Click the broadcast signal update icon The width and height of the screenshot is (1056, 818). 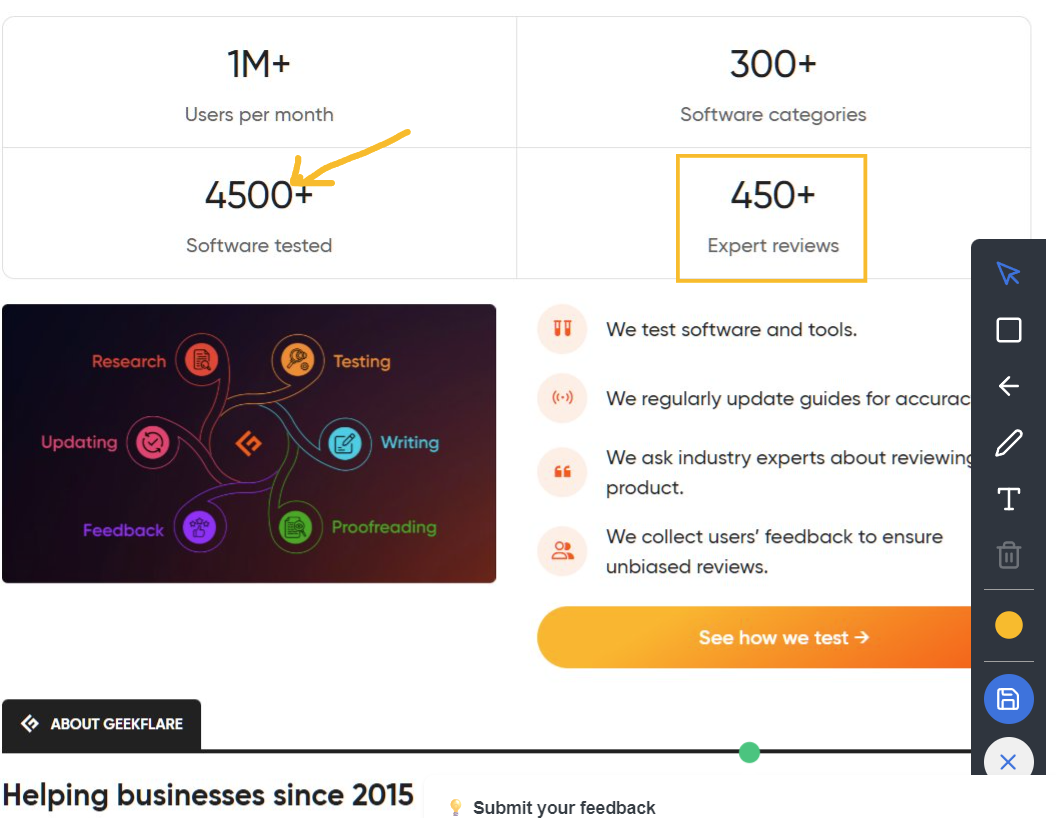[x=562, y=398]
